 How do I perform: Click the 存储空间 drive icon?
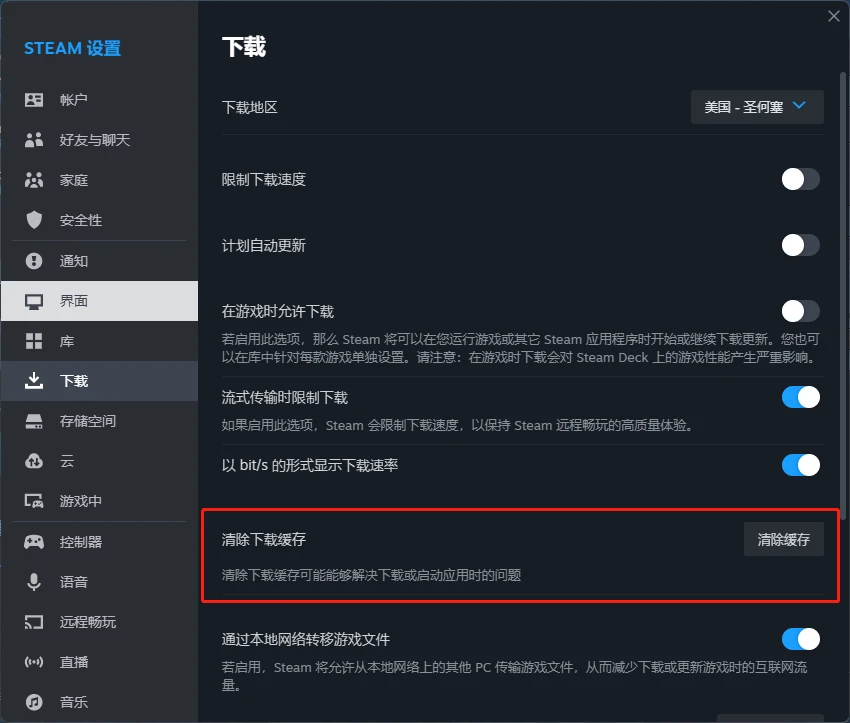[34, 421]
